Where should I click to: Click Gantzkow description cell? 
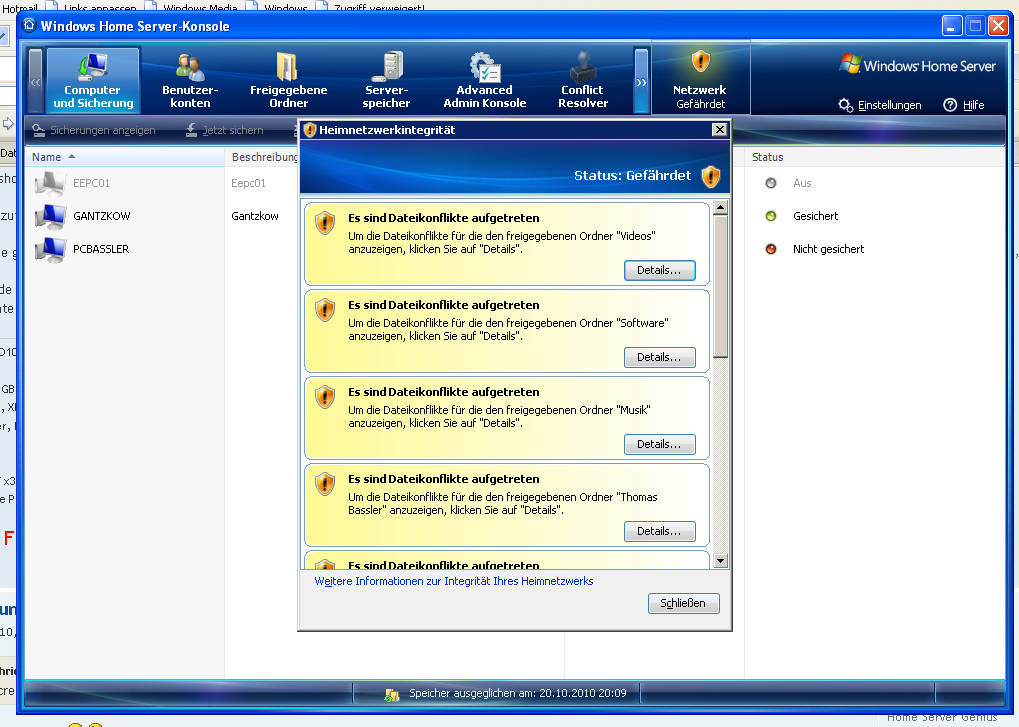pos(255,216)
